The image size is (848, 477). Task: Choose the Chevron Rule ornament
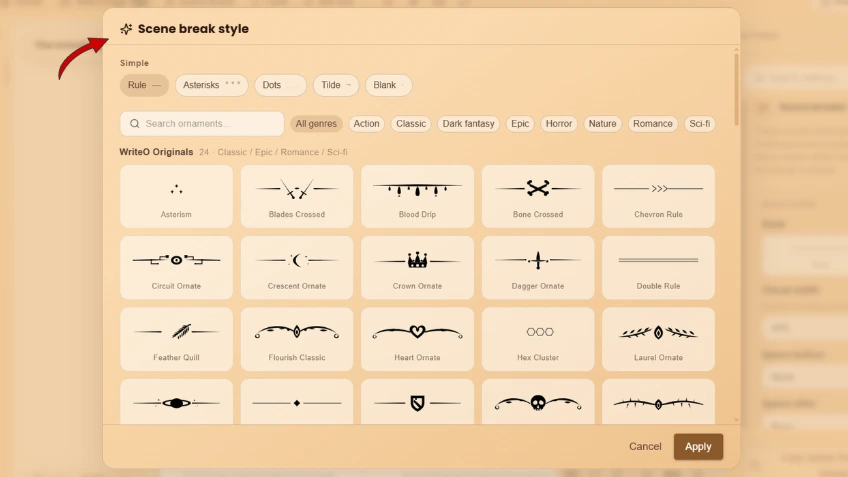[x=658, y=196]
